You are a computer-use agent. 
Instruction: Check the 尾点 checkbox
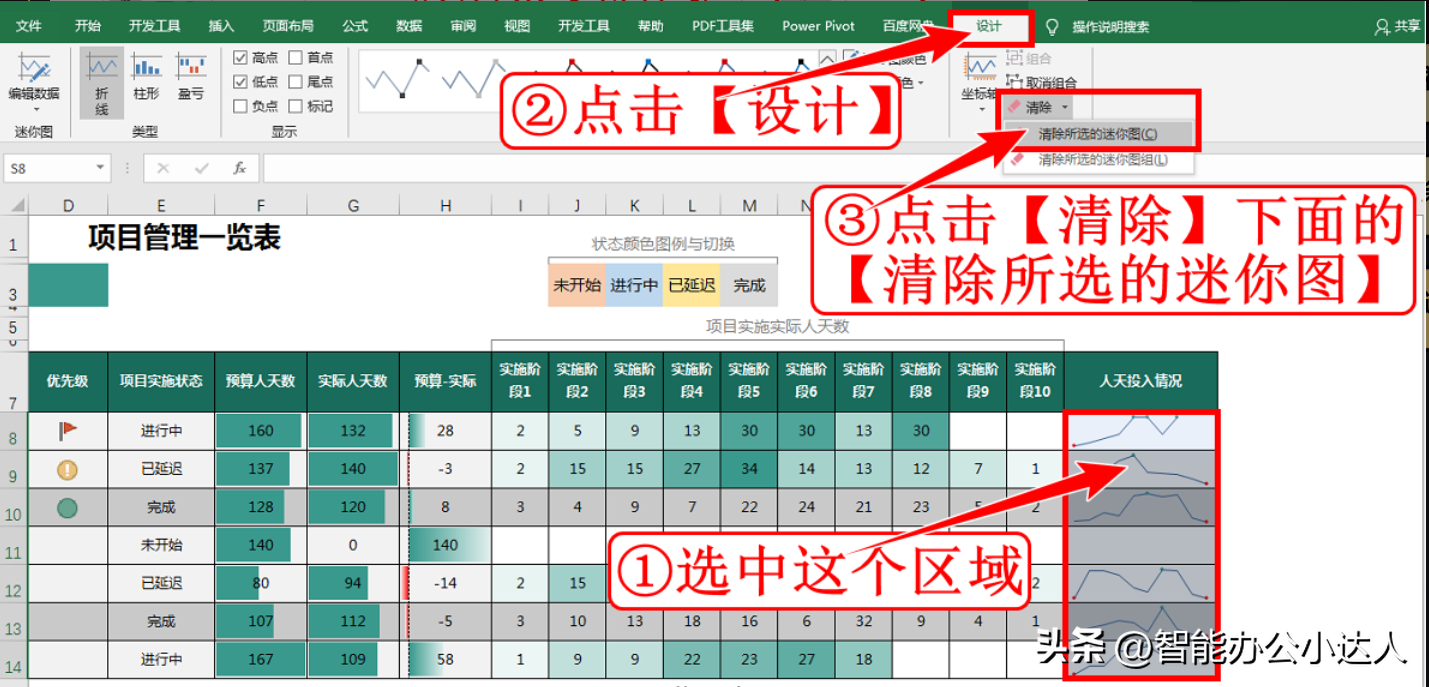[x=295, y=82]
